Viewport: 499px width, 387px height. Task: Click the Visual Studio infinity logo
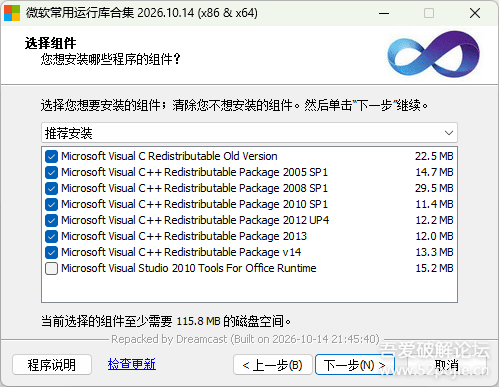tap(433, 54)
